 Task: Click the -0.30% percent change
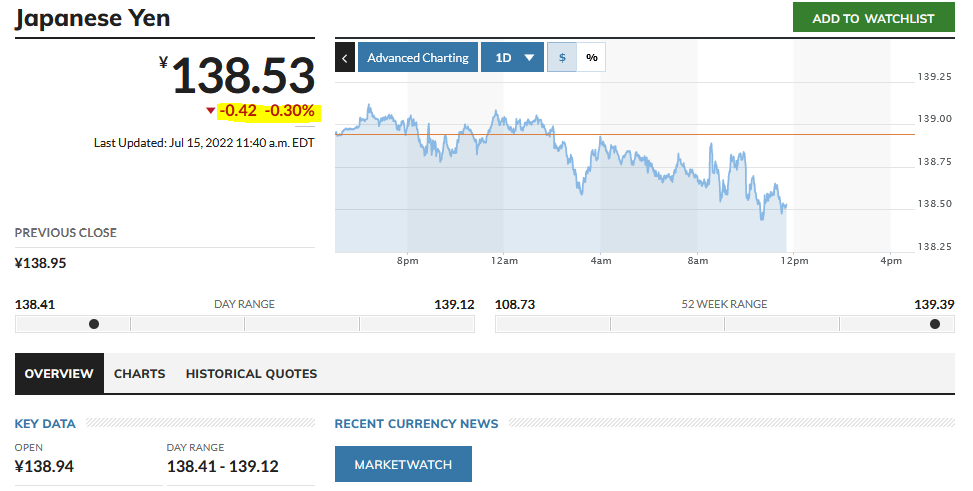pyautogui.click(x=289, y=111)
